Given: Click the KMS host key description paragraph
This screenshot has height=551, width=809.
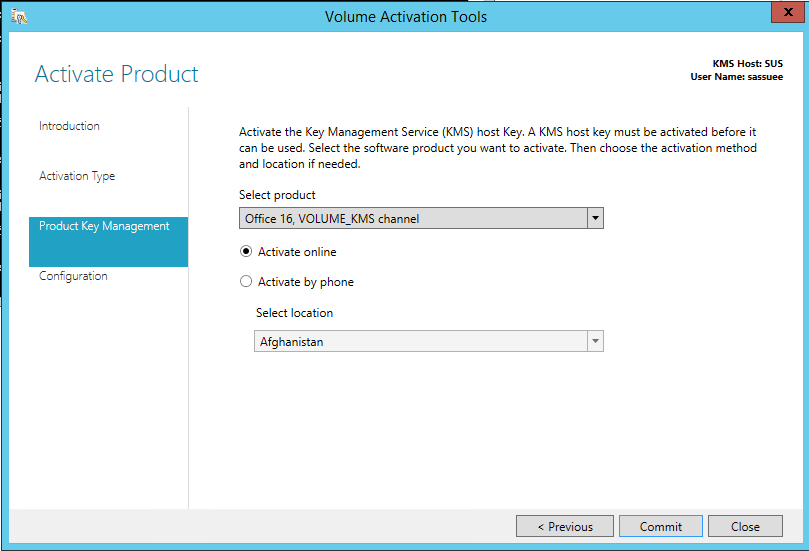Looking at the screenshot, I should [x=497, y=148].
